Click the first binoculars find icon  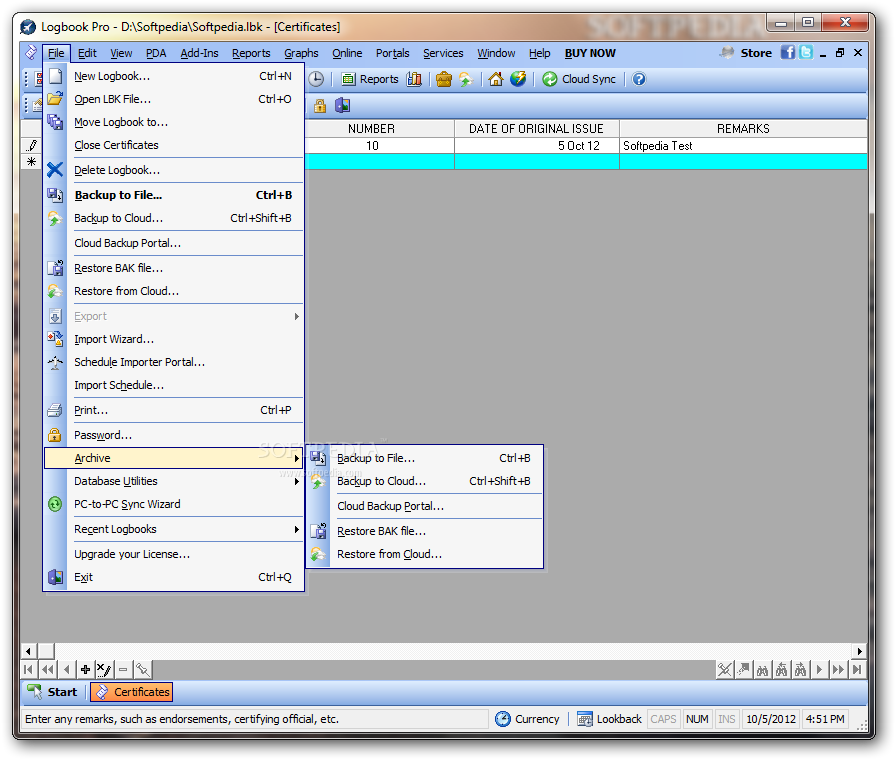click(x=762, y=669)
